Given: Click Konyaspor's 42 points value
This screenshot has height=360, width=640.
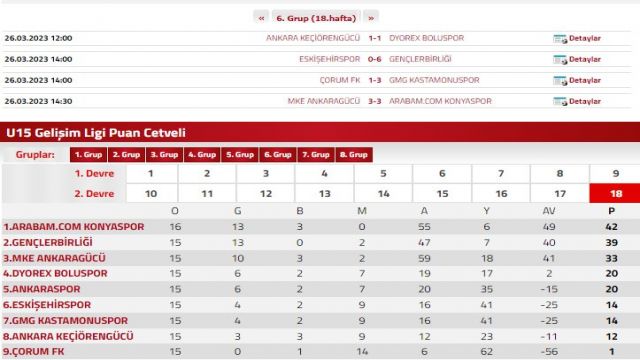Looking at the screenshot, I should click(x=611, y=227).
